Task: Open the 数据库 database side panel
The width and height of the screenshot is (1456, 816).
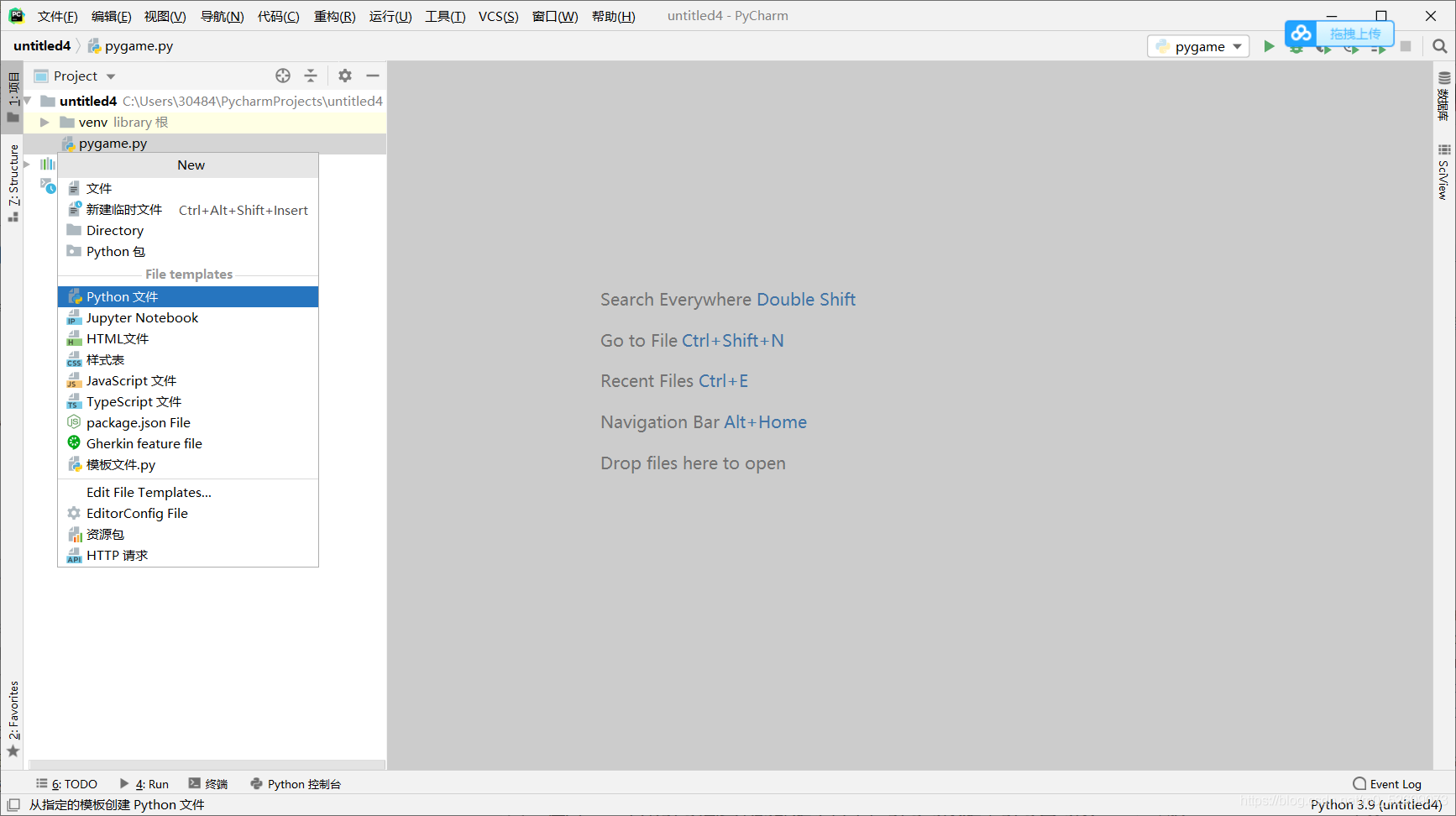Action: click(1443, 96)
